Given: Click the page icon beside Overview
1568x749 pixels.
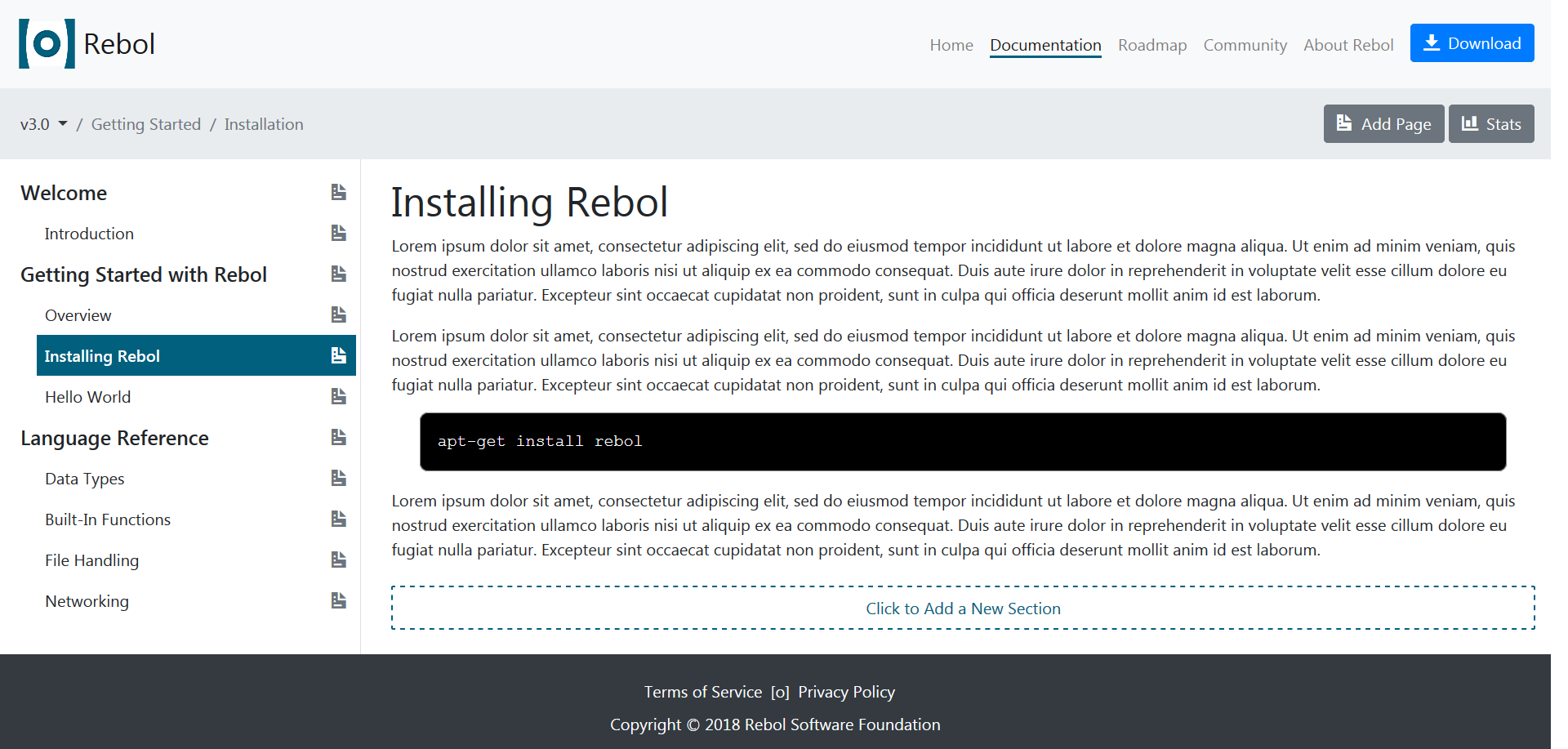Looking at the screenshot, I should point(339,314).
